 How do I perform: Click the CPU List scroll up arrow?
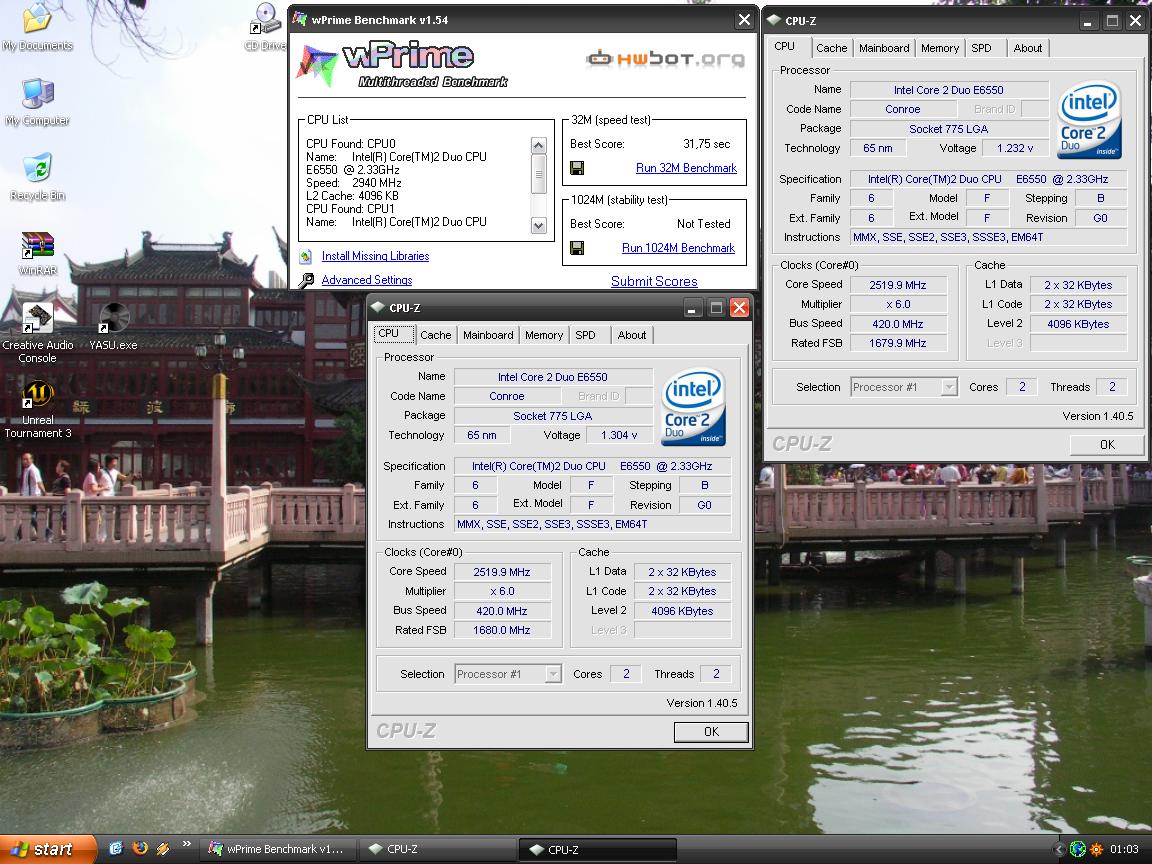[x=539, y=145]
